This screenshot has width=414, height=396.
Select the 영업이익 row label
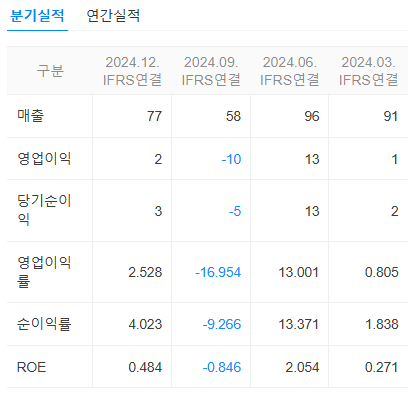point(44,158)
